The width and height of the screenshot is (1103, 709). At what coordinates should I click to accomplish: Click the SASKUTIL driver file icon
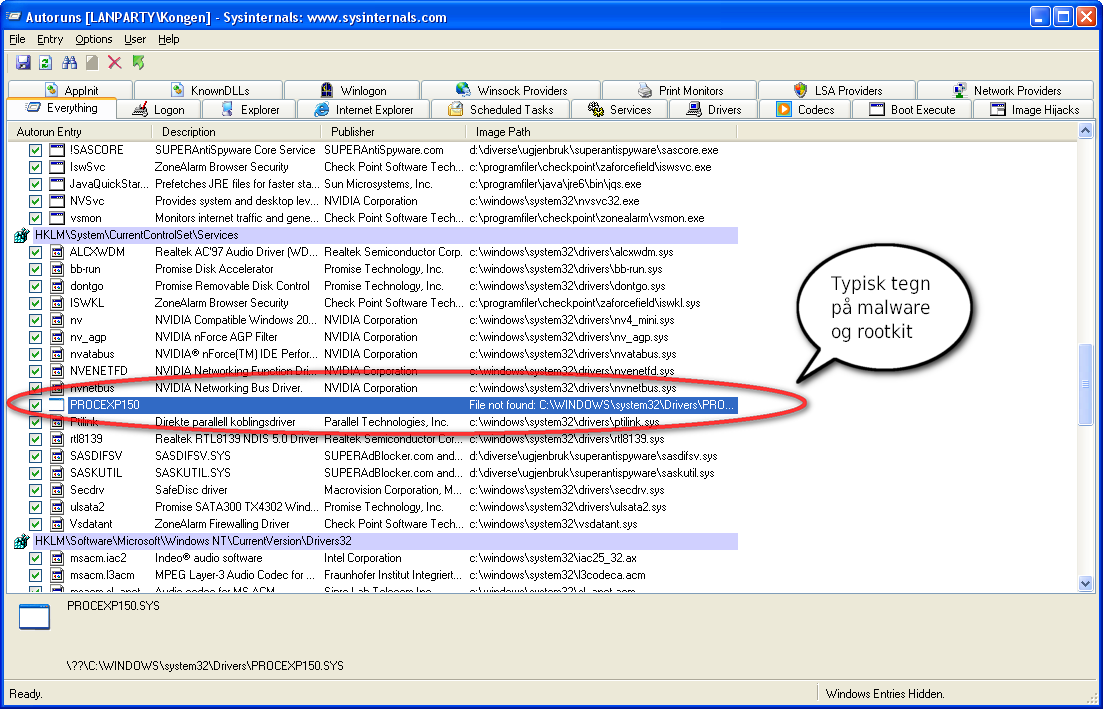click(x=57, y=473)
